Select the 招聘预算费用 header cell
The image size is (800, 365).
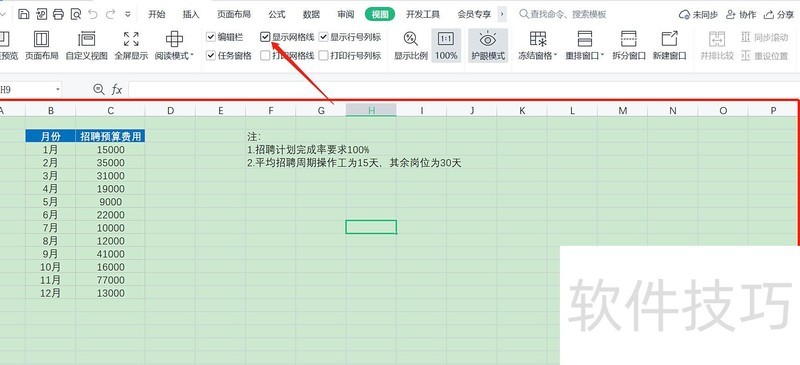pos(110,136)
